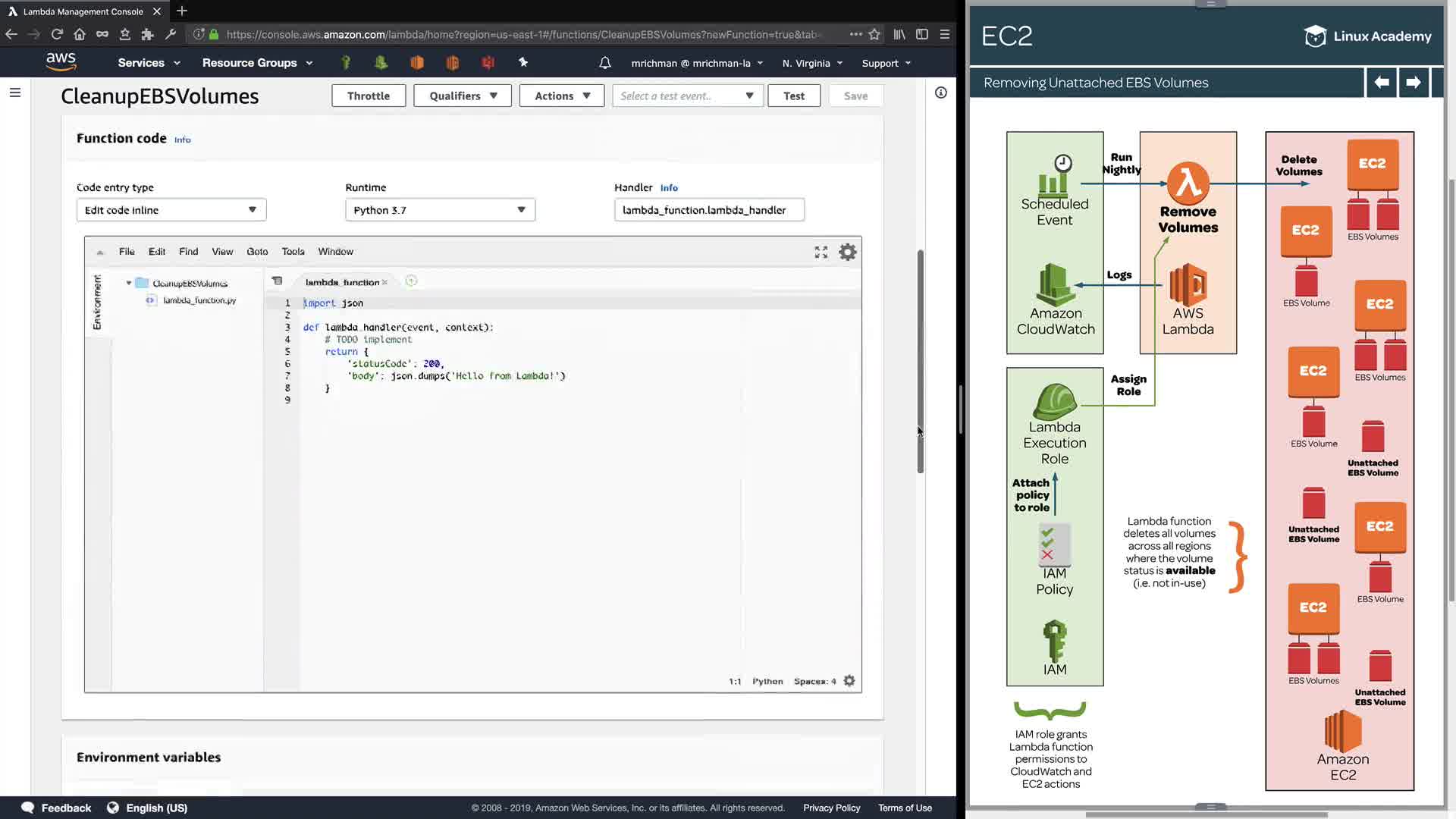
Task: Open the Goto menu in editor
Action: point(257,252)
